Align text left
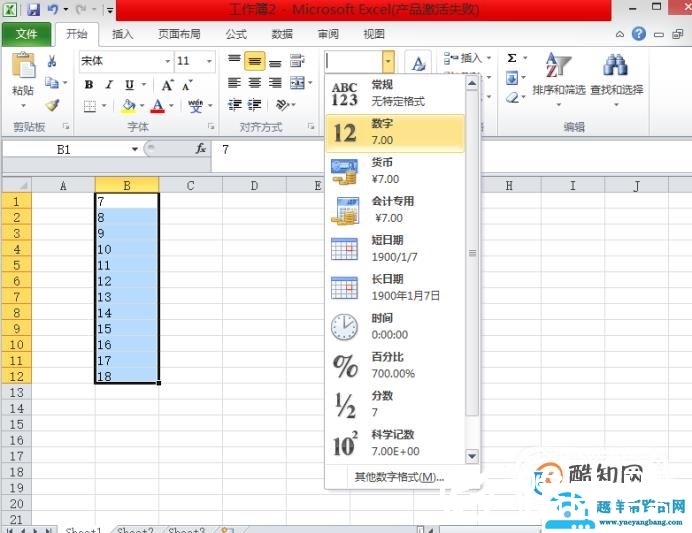This screenshot has width=692, height=533. (x=234, y=83)
